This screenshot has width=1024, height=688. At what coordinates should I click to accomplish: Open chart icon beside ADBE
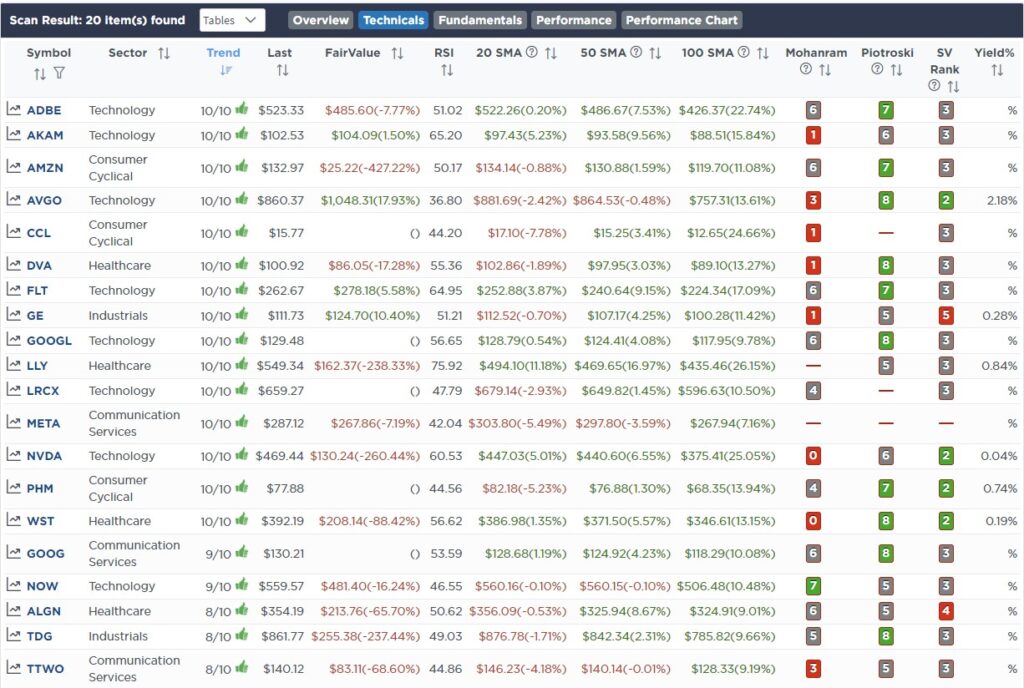[x=13, y=109]
